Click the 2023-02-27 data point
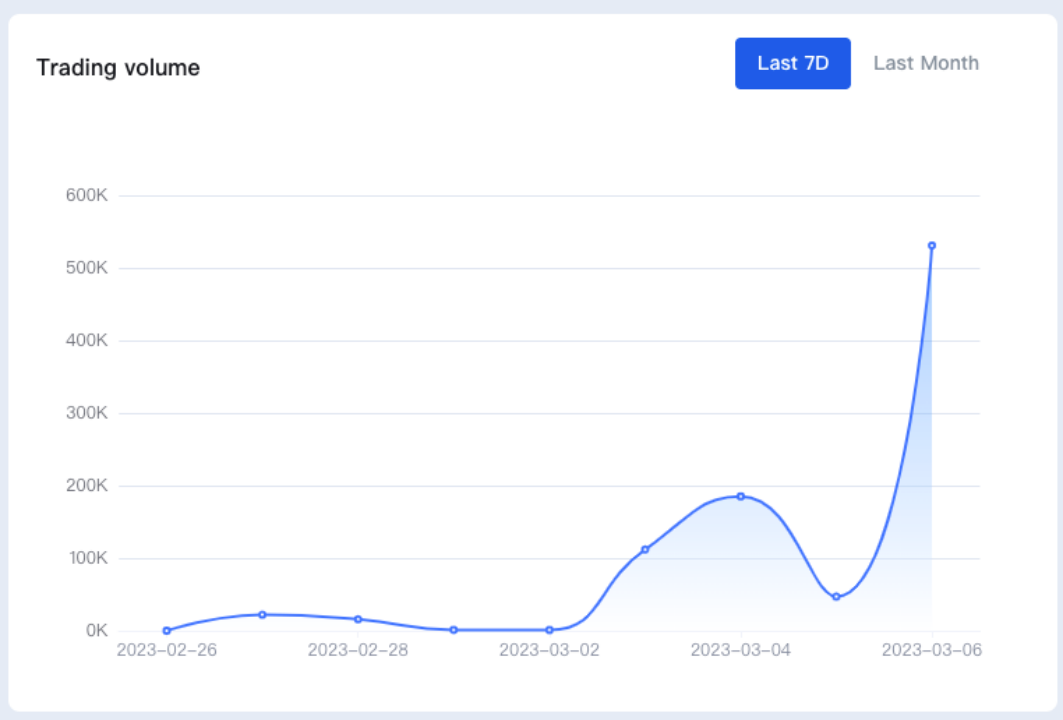The image size is (1063, 720). [262, 614]
